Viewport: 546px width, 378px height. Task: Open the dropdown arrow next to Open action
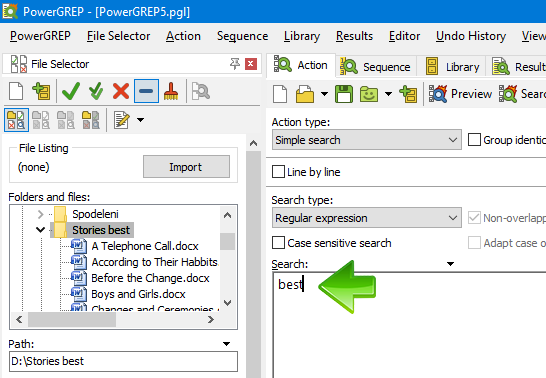coord(324,94)
